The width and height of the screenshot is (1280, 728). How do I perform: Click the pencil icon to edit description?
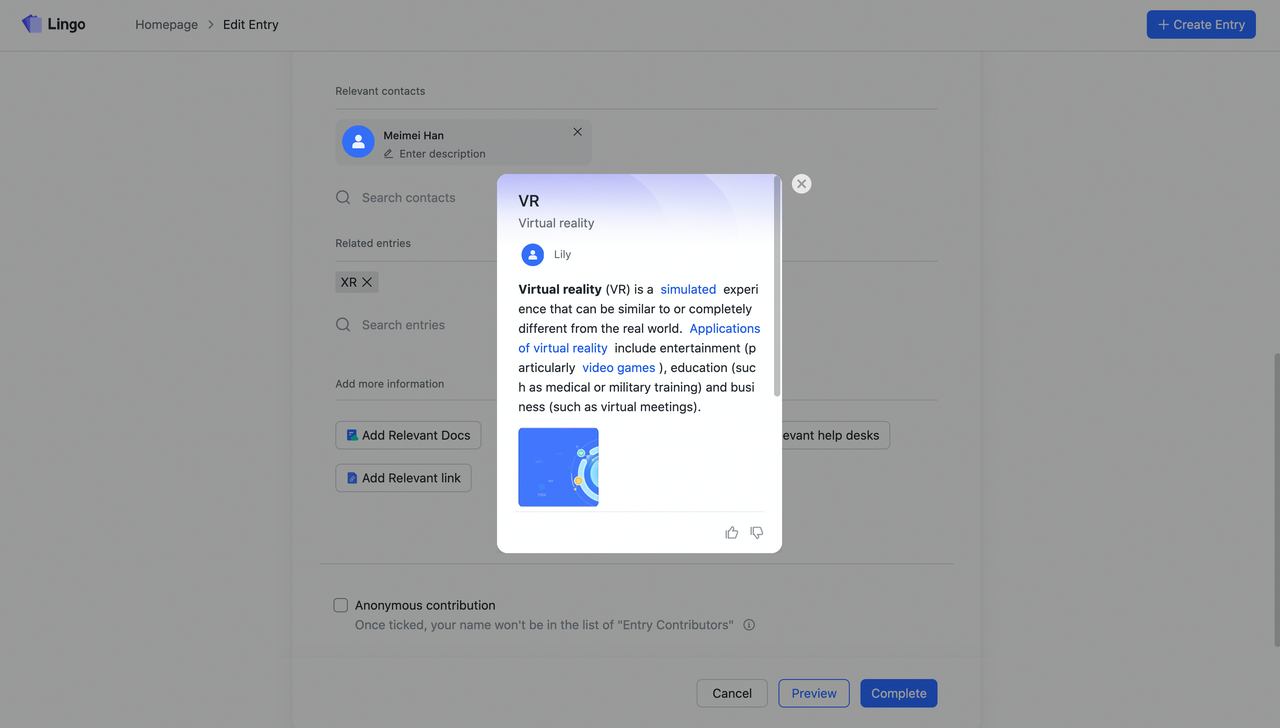(389, 154)
